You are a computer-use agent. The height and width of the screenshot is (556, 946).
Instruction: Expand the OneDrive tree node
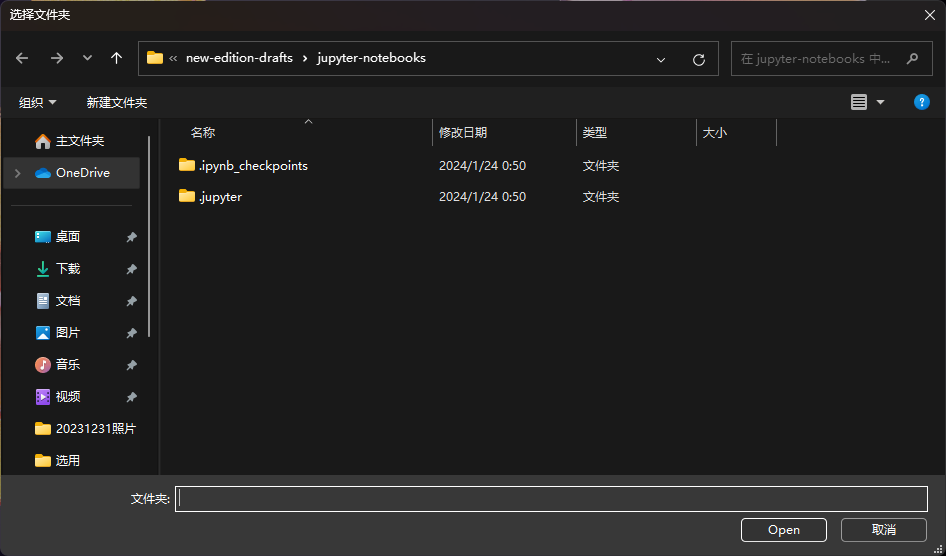(16, 173)
